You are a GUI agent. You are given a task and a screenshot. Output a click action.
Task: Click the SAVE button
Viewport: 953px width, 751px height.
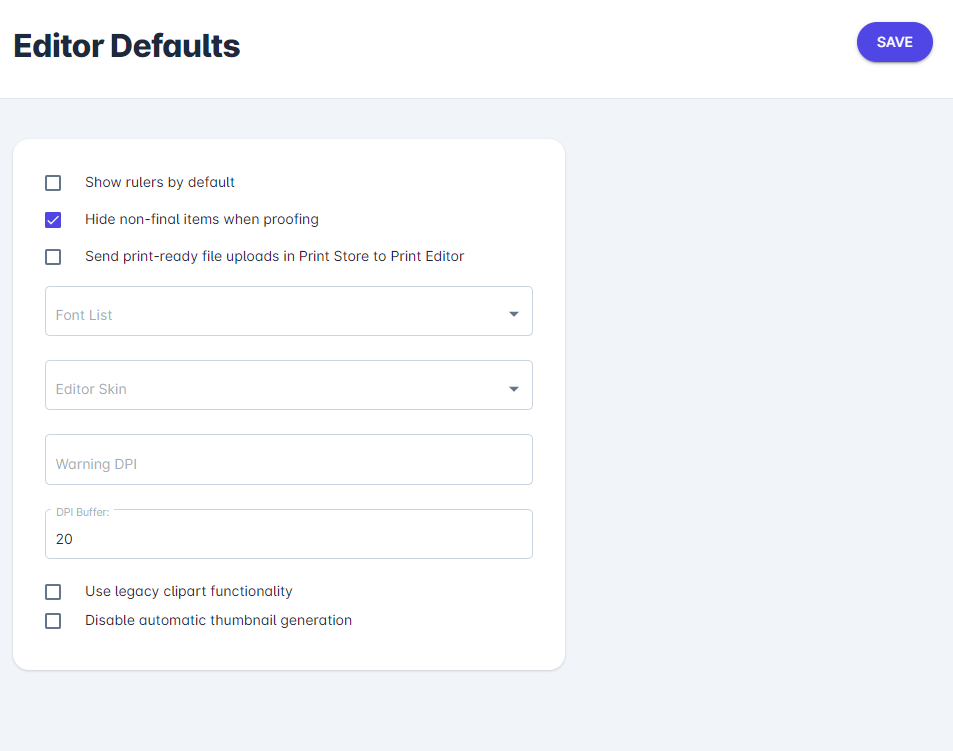click(894, 42)
